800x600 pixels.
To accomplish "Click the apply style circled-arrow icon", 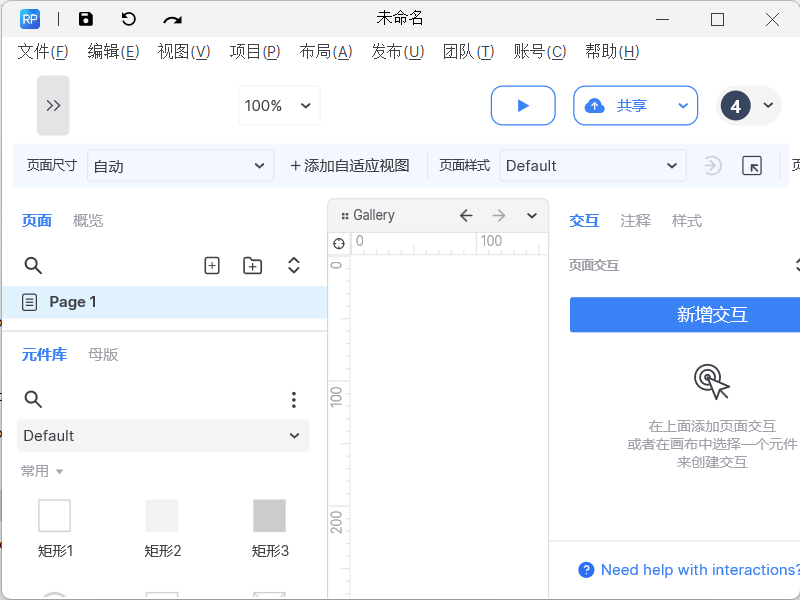I will [x=712, y=166].
